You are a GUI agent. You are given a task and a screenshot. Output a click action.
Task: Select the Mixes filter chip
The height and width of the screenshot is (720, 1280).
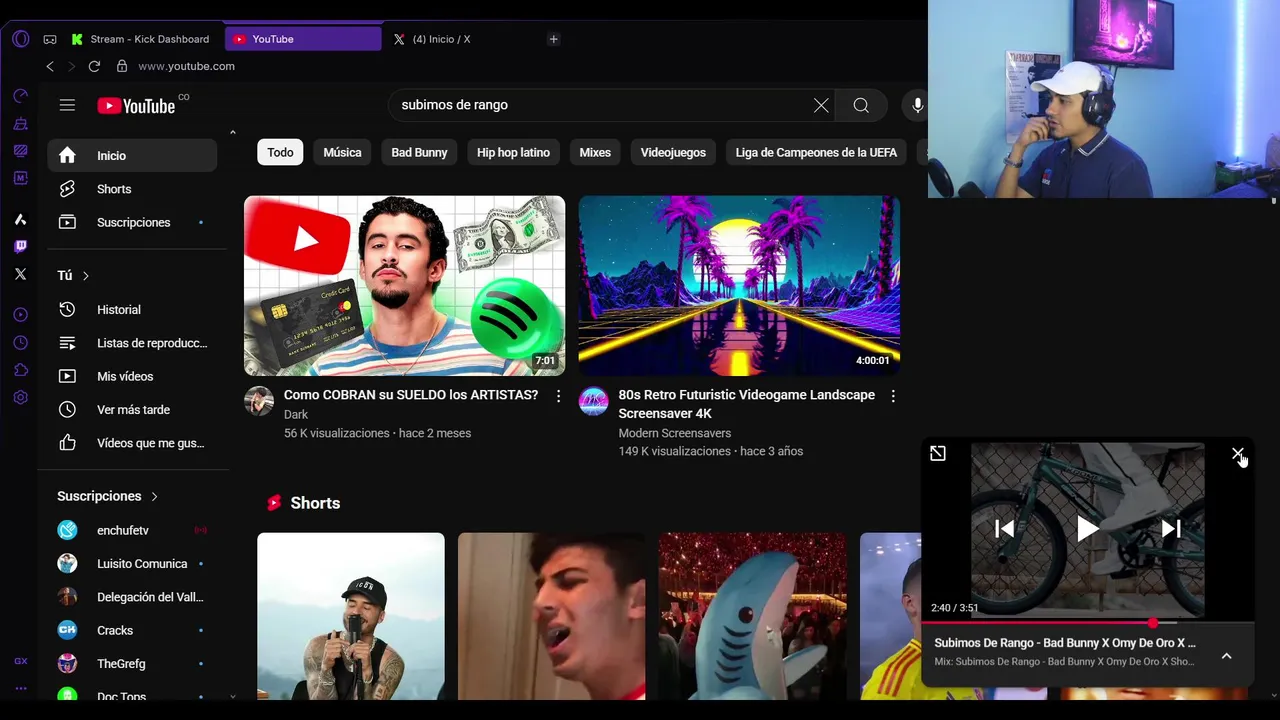[595, 152]
